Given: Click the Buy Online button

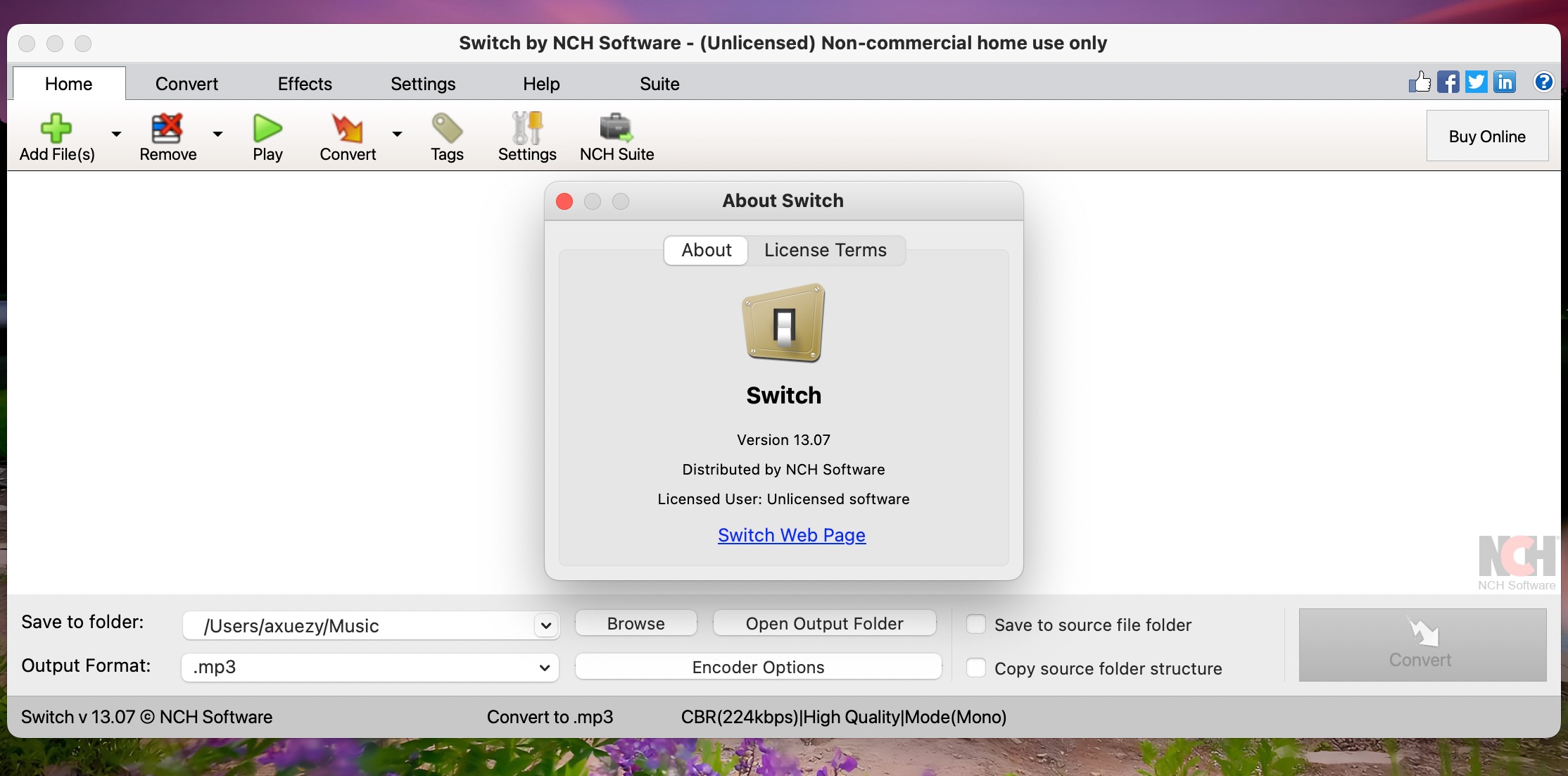Looking at the screenshot, I should pos(1487,136).
